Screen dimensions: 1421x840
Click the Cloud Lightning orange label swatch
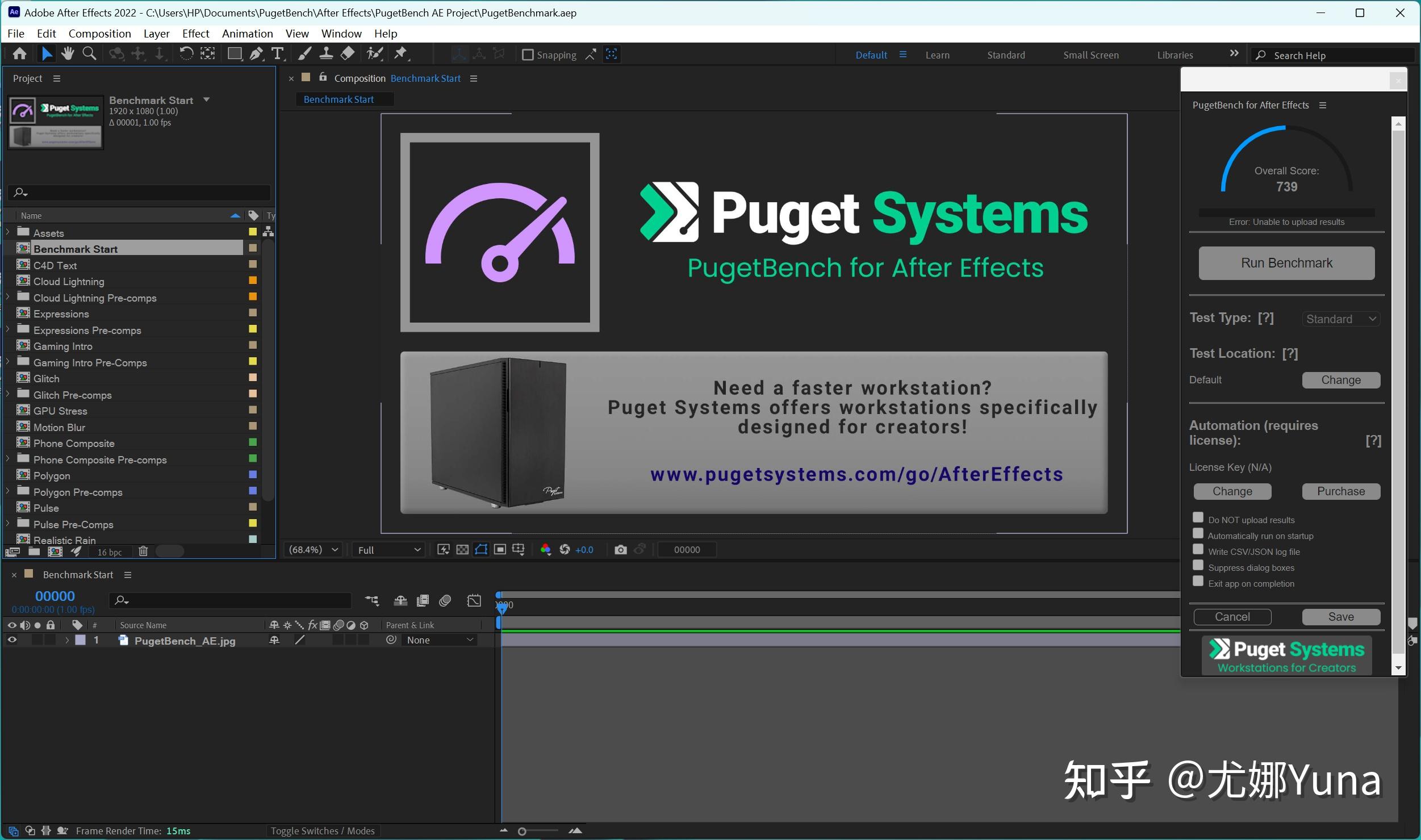[x=253, y=281]
